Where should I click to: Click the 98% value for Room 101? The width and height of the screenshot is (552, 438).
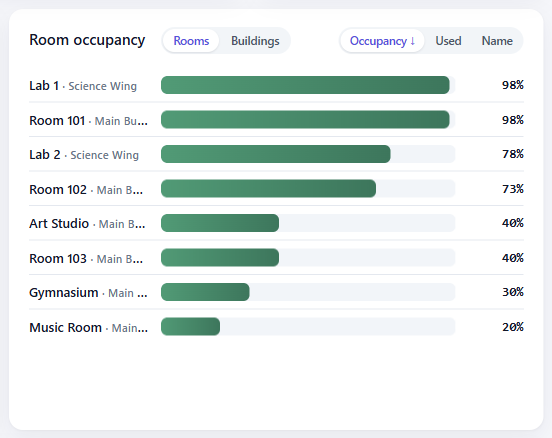[513, 120]
